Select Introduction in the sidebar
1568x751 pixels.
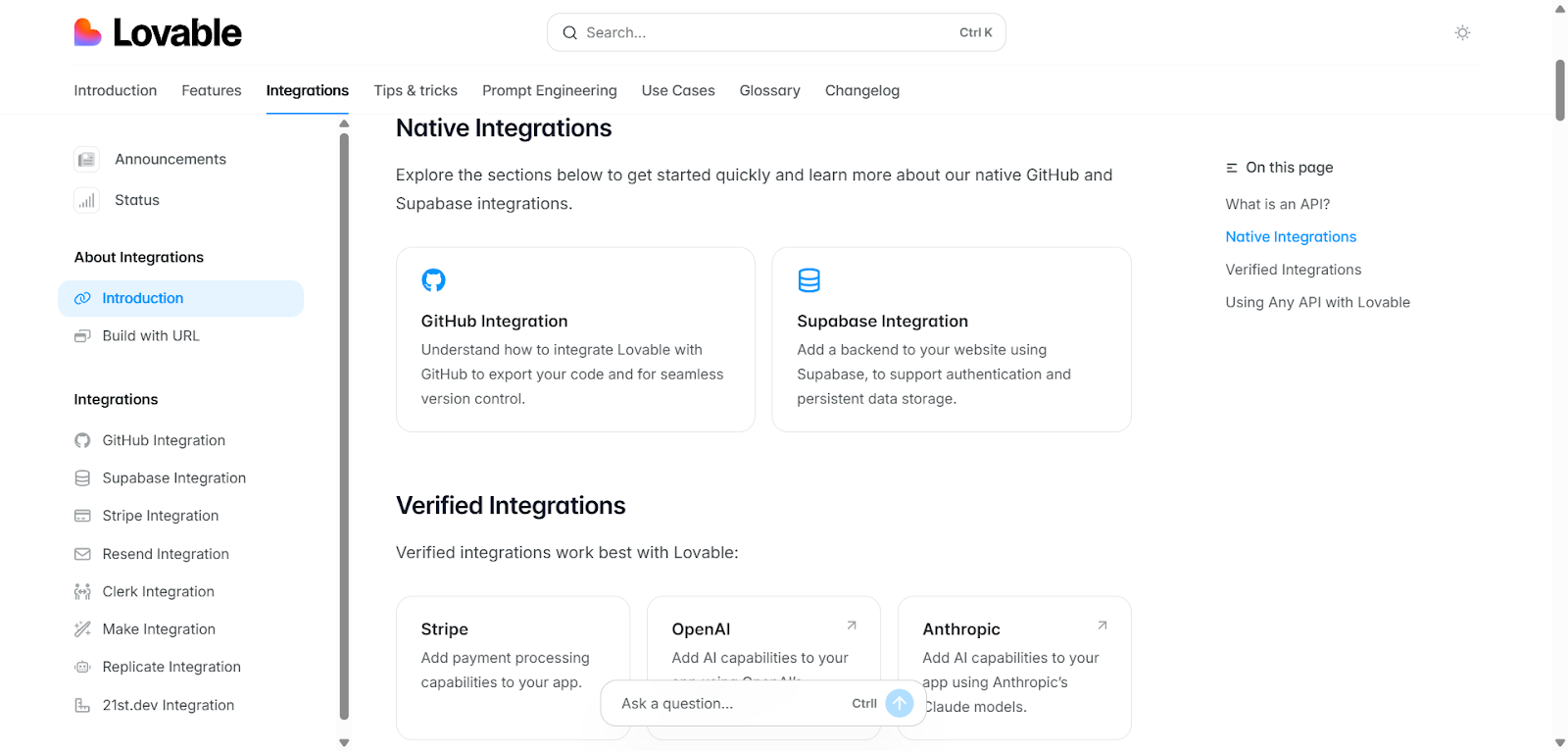click(181, 298)
